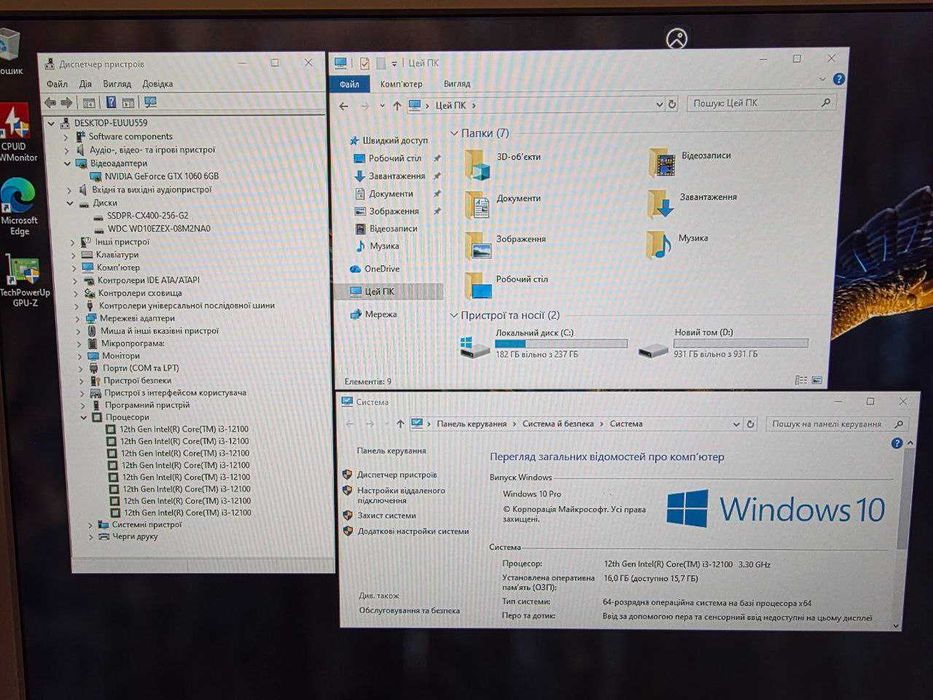Click Пошук на панелі керування search field
Image resolution: width=933 pixels, height=700 pixels.
pyautogui.click(x=835, y=424)
